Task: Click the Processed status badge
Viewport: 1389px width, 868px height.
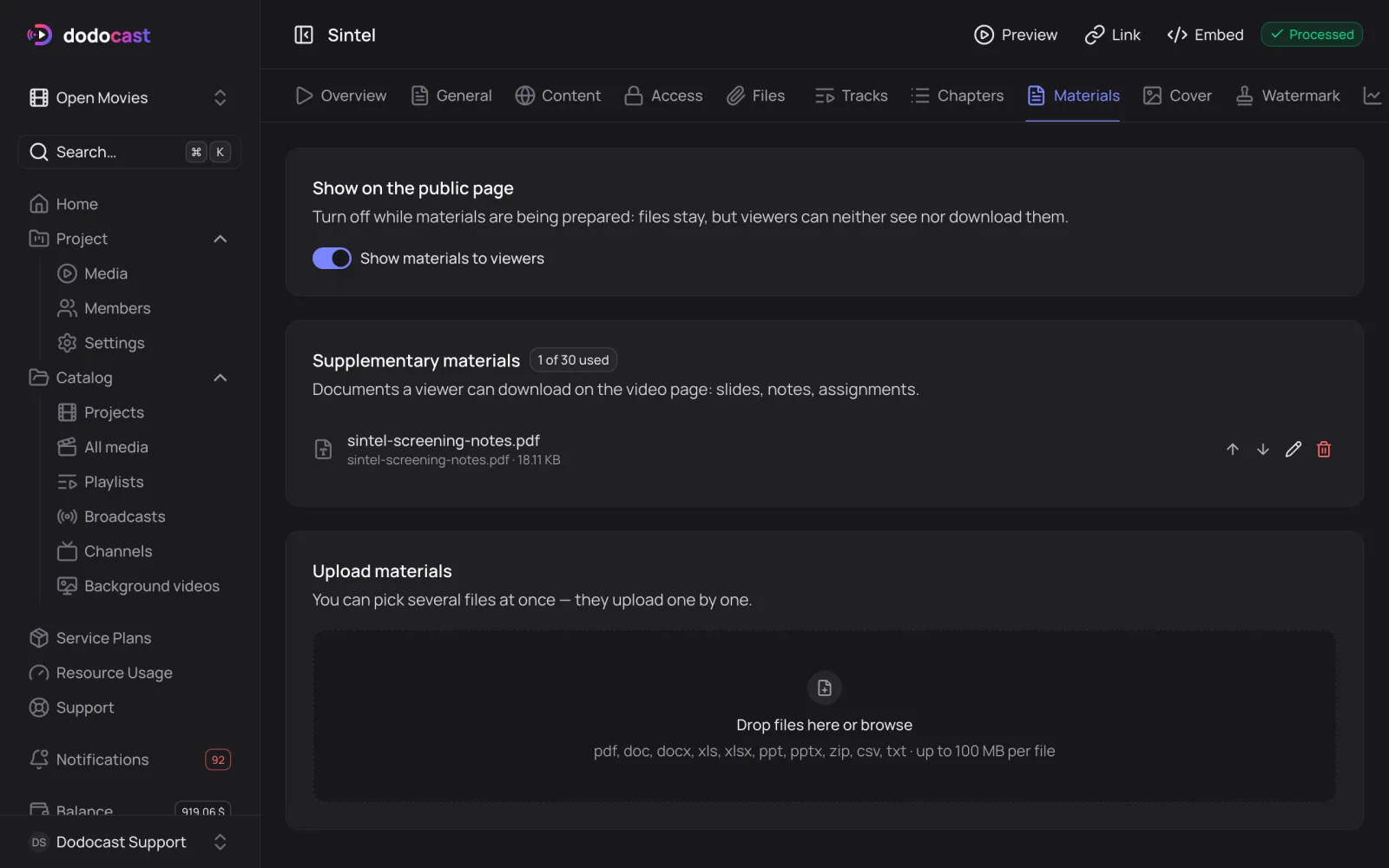Action: tap(1312, 35)
